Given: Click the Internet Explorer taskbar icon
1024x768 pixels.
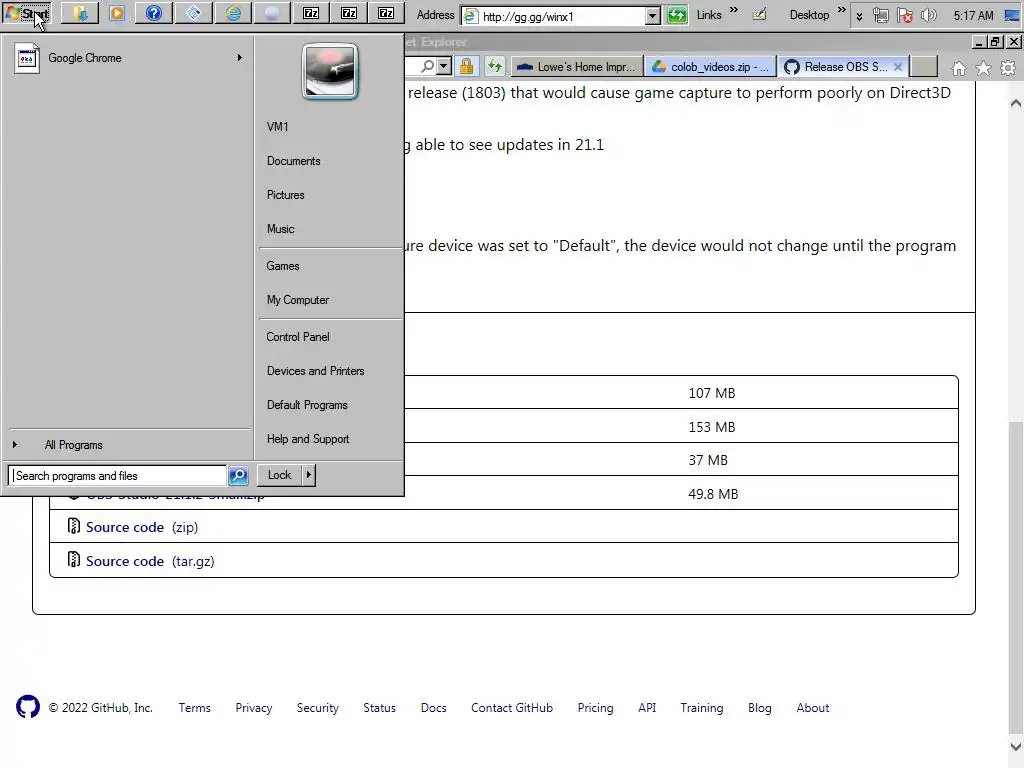Looking at the screenshot, I should click(233, 13).
